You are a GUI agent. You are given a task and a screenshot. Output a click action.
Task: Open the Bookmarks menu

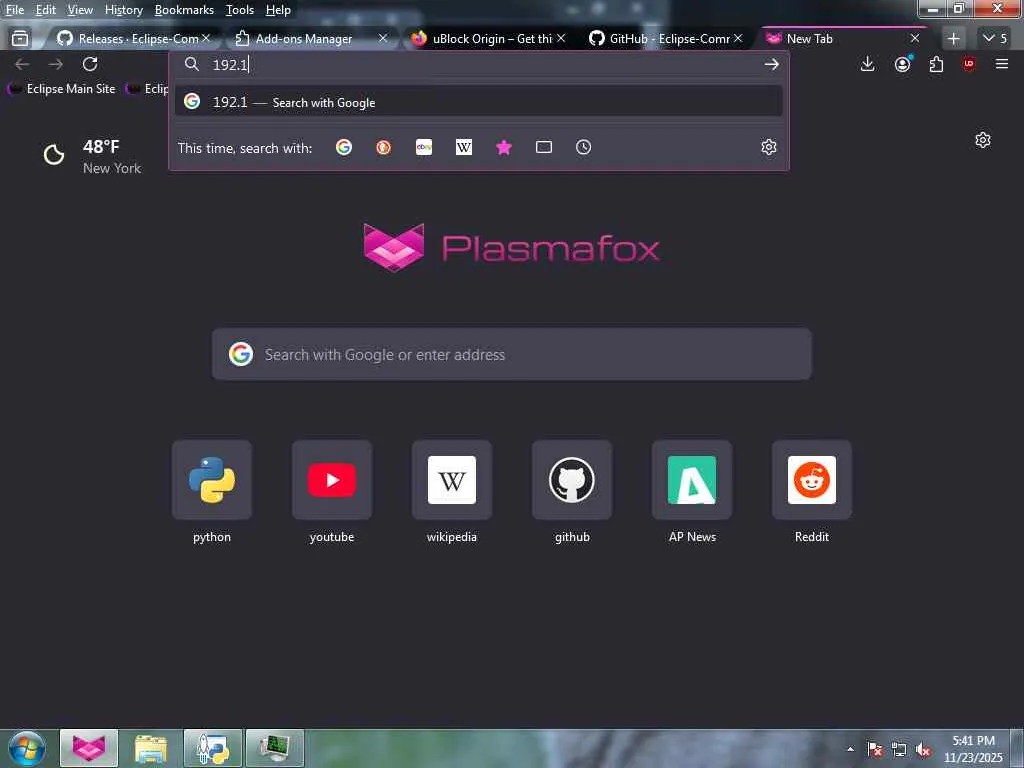pos(184,10)
